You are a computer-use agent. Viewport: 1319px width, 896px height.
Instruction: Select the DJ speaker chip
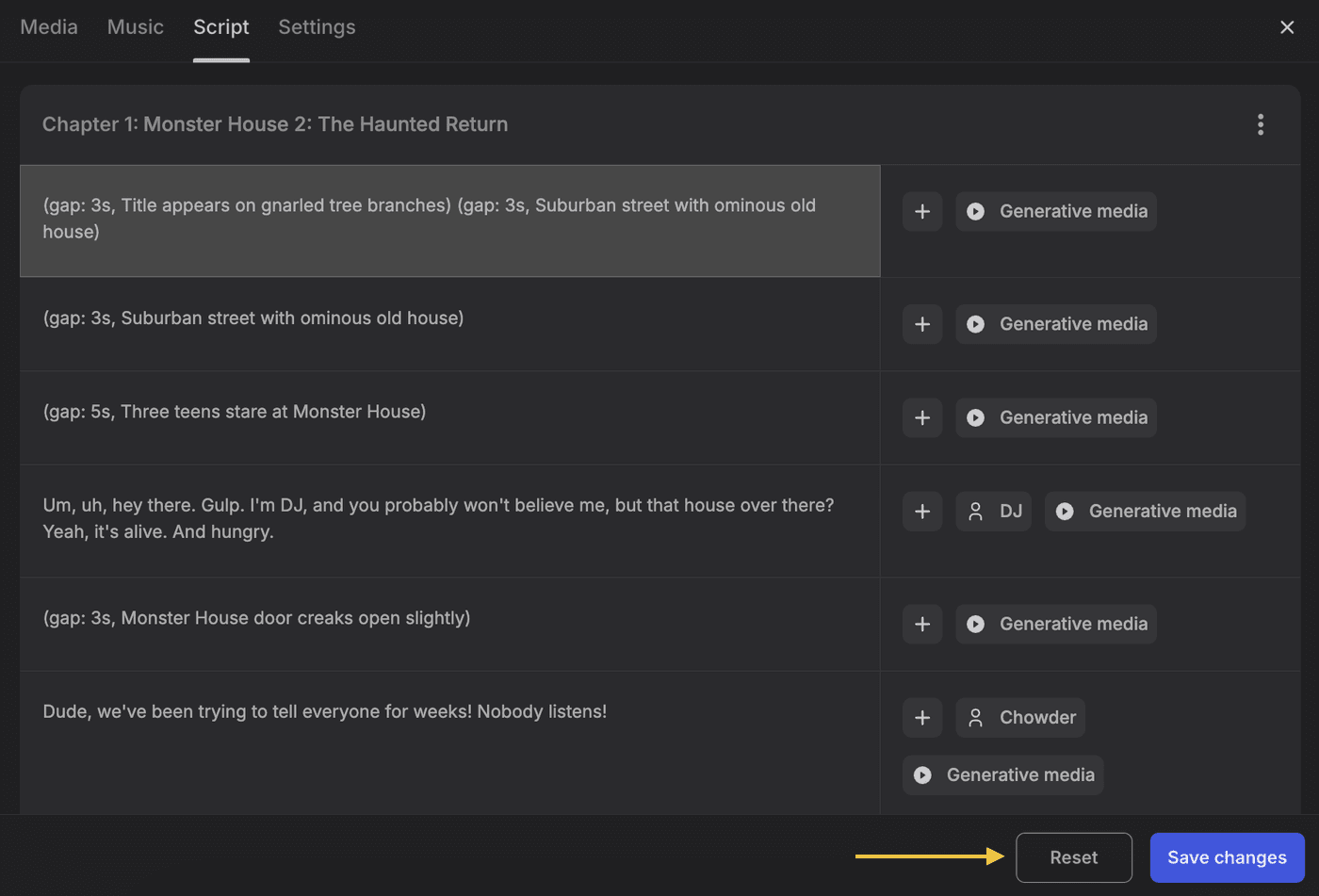pyautogui.click(x=994, y=512)
